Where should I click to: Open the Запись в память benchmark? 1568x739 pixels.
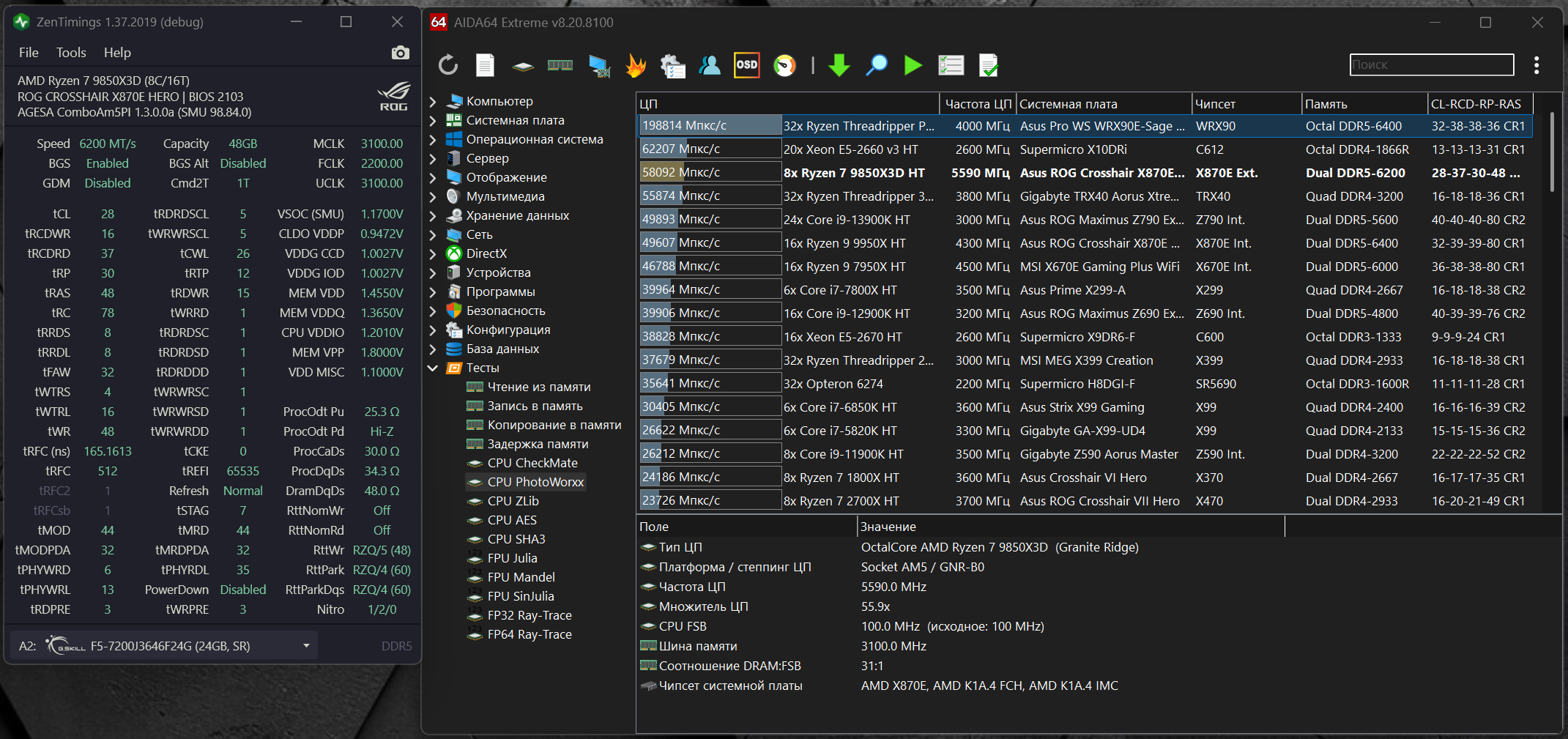click(535, 406)
